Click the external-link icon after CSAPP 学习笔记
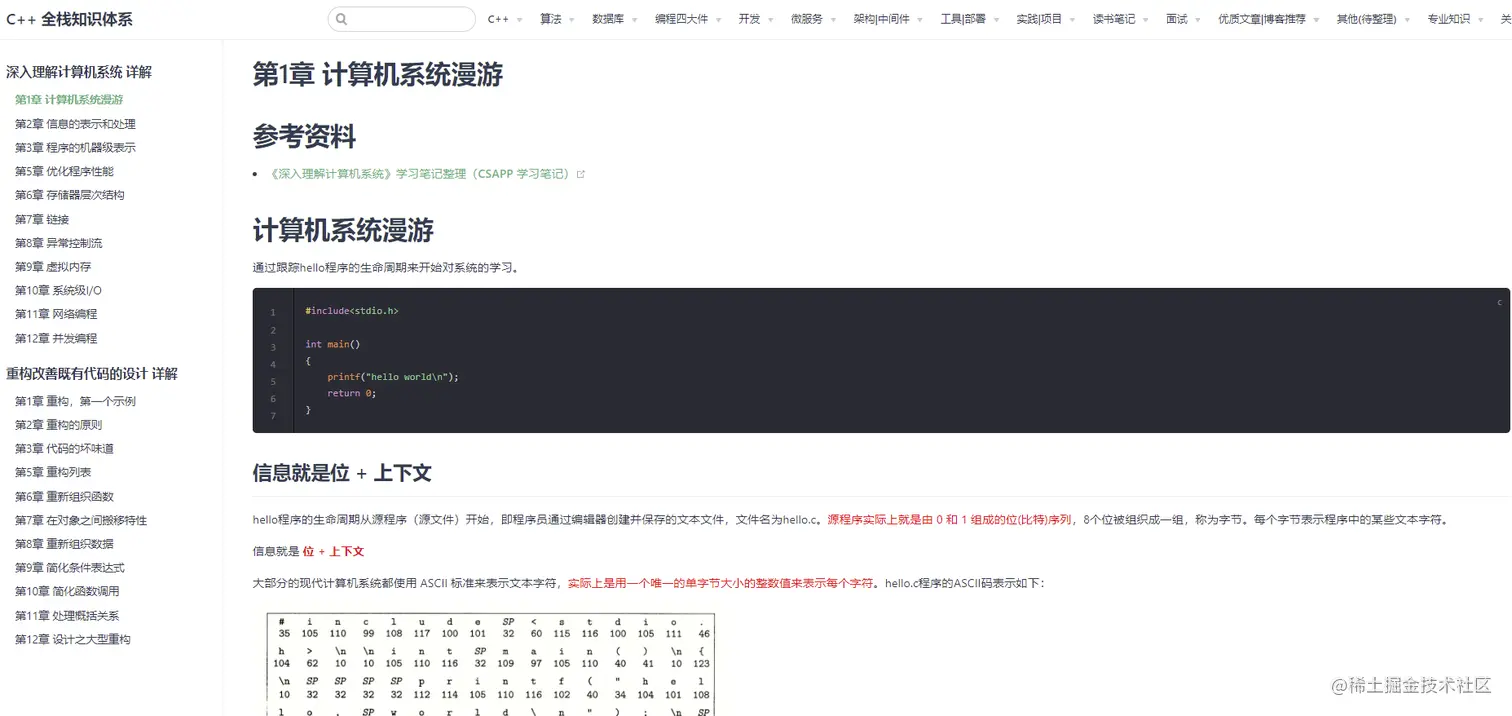 582,172
